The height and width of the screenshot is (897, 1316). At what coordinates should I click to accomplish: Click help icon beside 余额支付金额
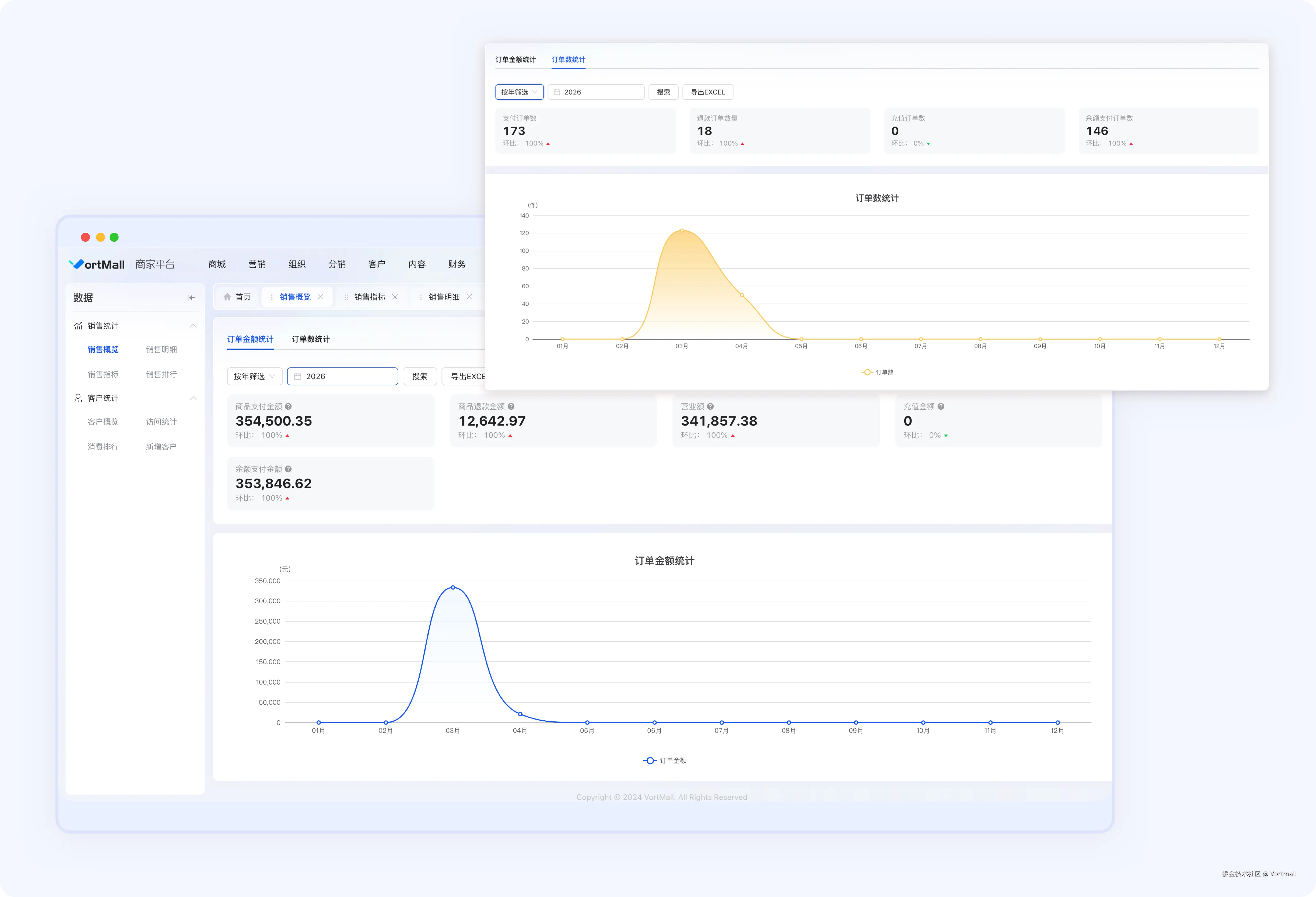pyautogui.click(x=288, y=469)
